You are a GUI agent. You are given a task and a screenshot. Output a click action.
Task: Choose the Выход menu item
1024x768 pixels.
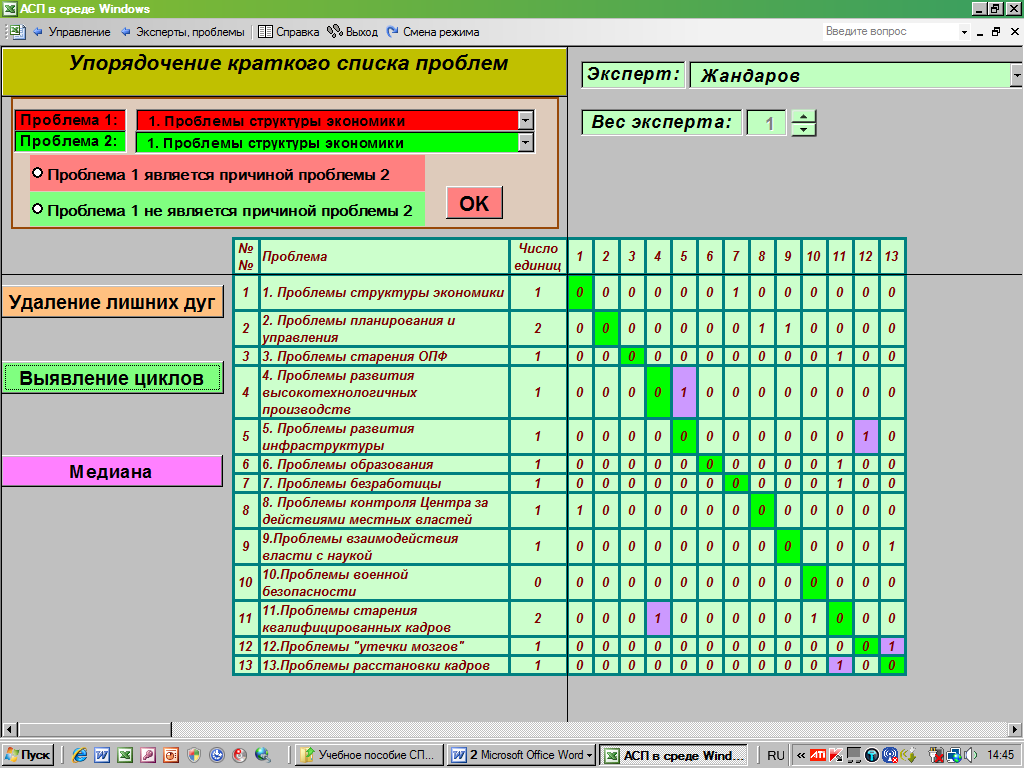click(x=362, y=32)
